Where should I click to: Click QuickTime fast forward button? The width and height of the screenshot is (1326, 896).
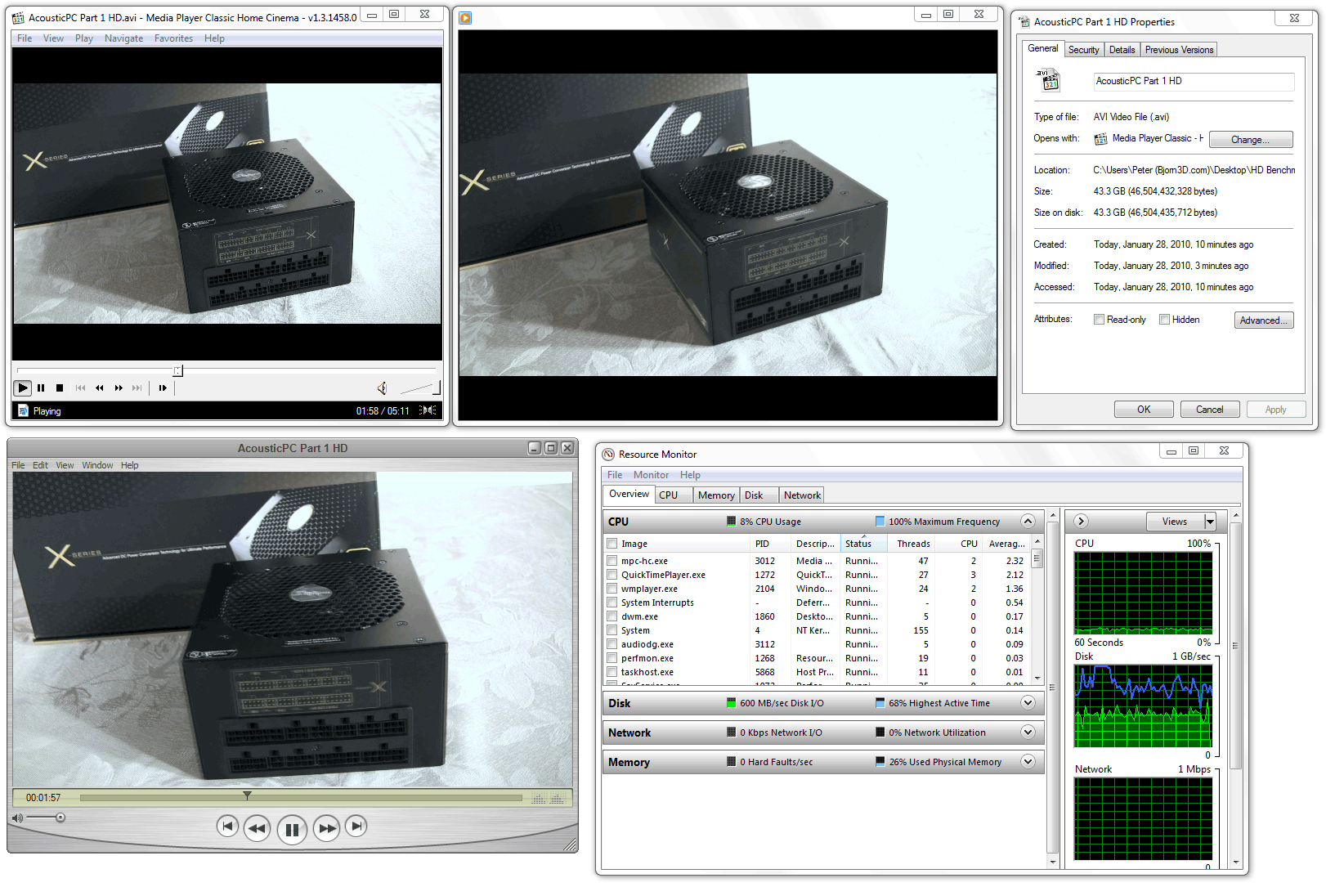[x=326, y=828]
